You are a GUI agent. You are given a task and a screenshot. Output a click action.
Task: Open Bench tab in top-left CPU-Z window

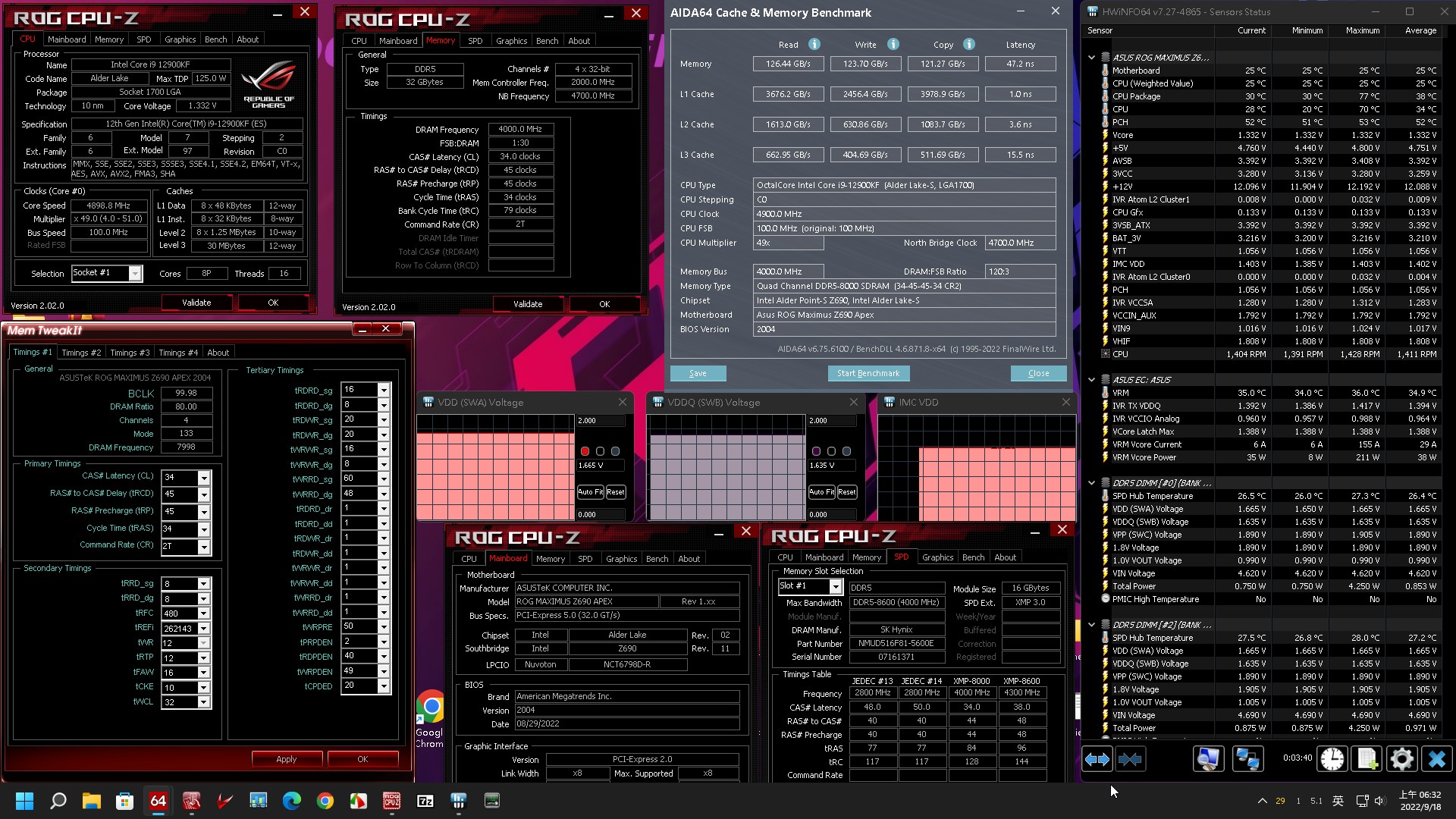tap(216, 39)
